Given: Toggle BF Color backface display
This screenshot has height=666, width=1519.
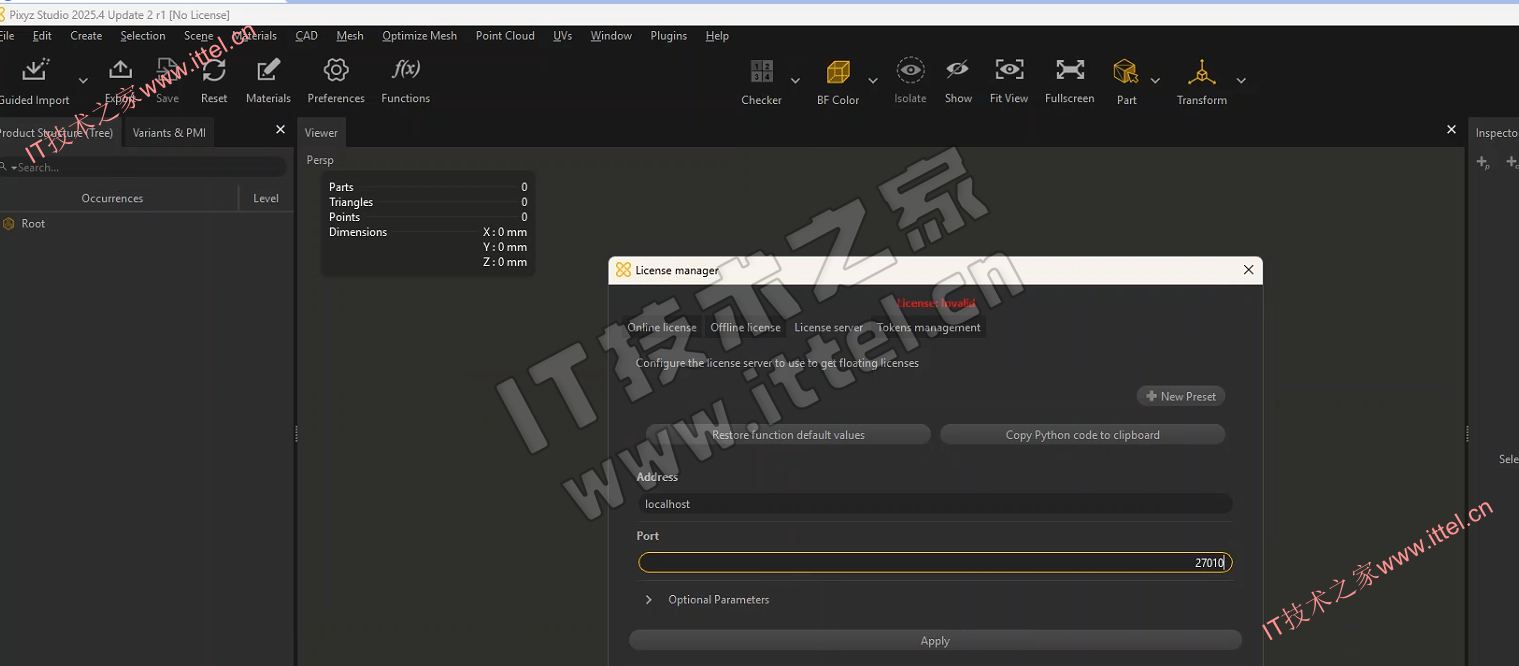Looking at the screenshot, I should click(837, 72).
